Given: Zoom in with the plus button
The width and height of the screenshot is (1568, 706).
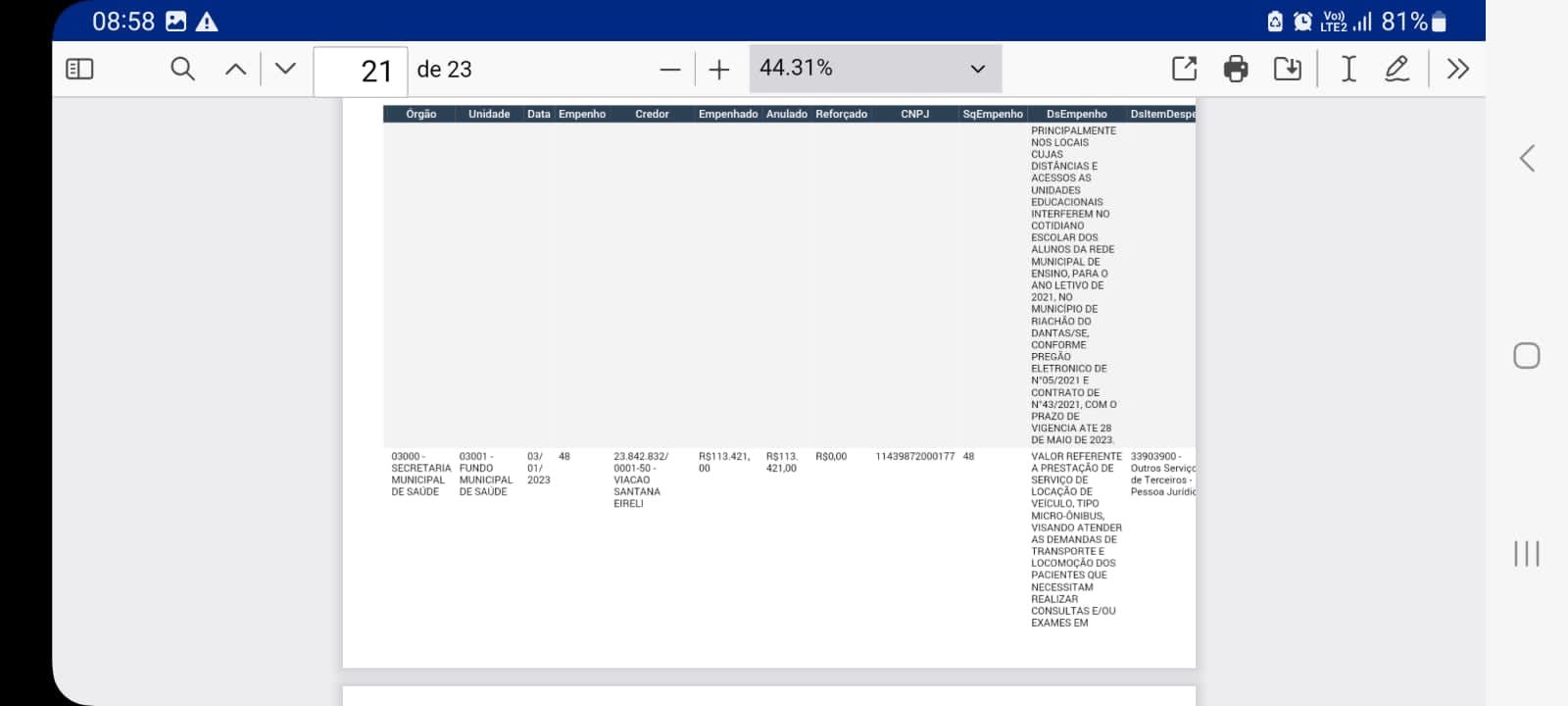Looking at the screenshot, I should tap(719, 70).
